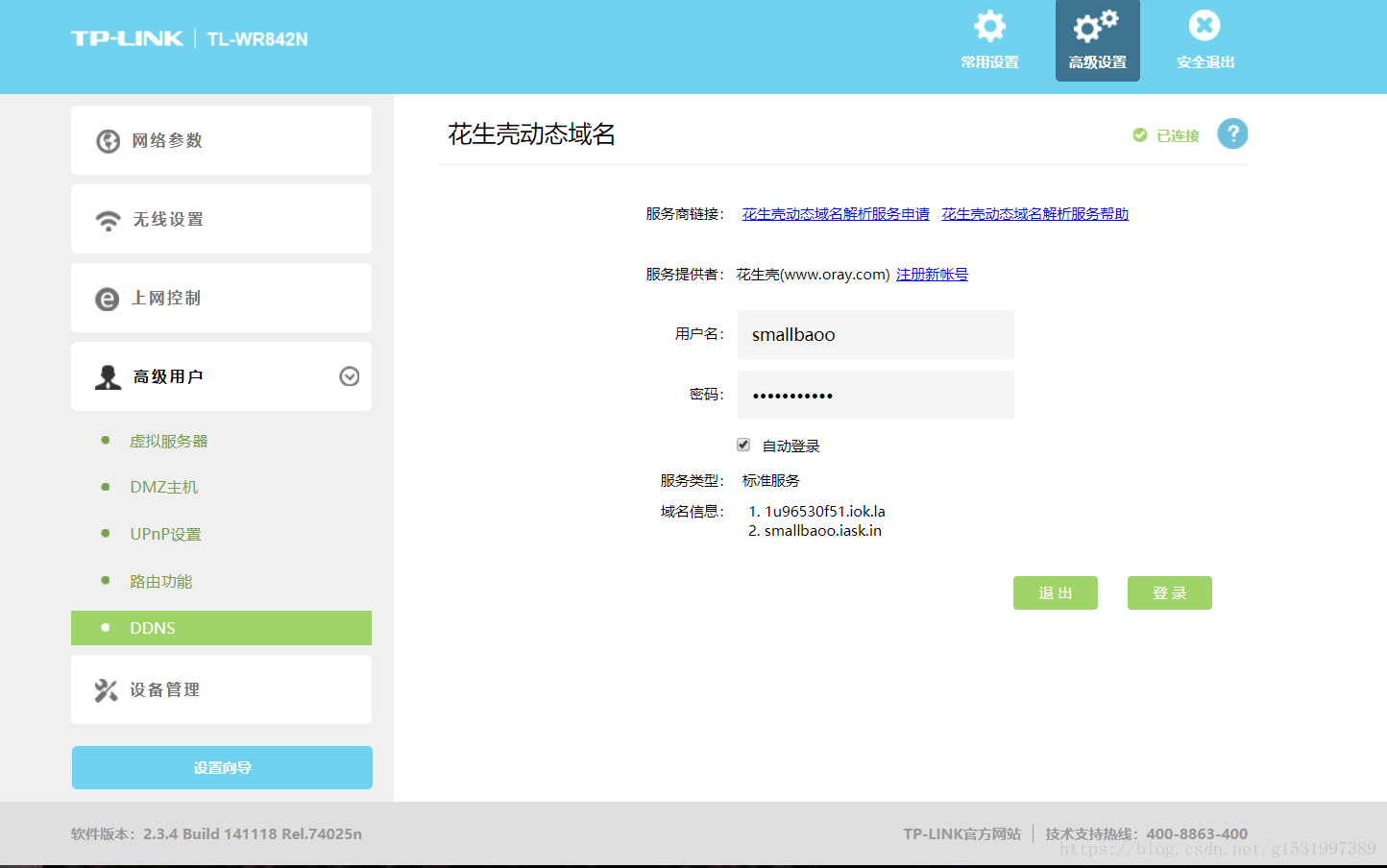Click 注册新帐号 register link

(932, 274)
